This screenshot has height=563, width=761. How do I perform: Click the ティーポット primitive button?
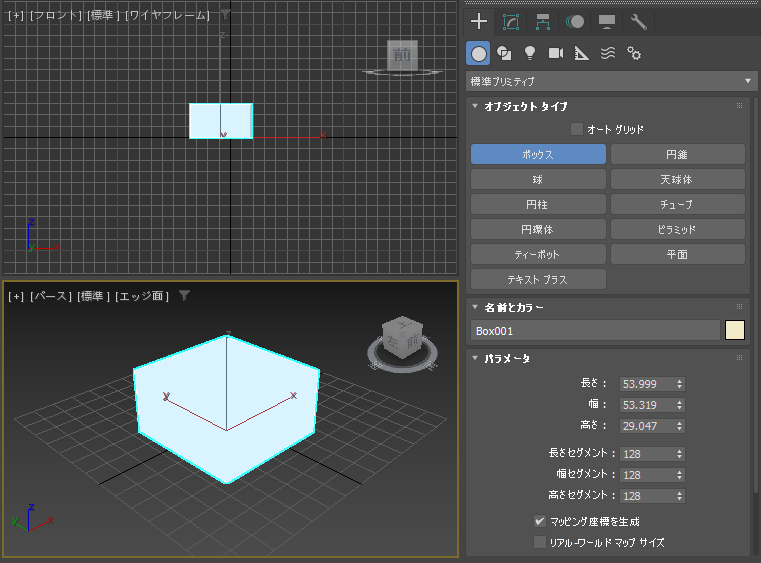[x=538, y=254]
